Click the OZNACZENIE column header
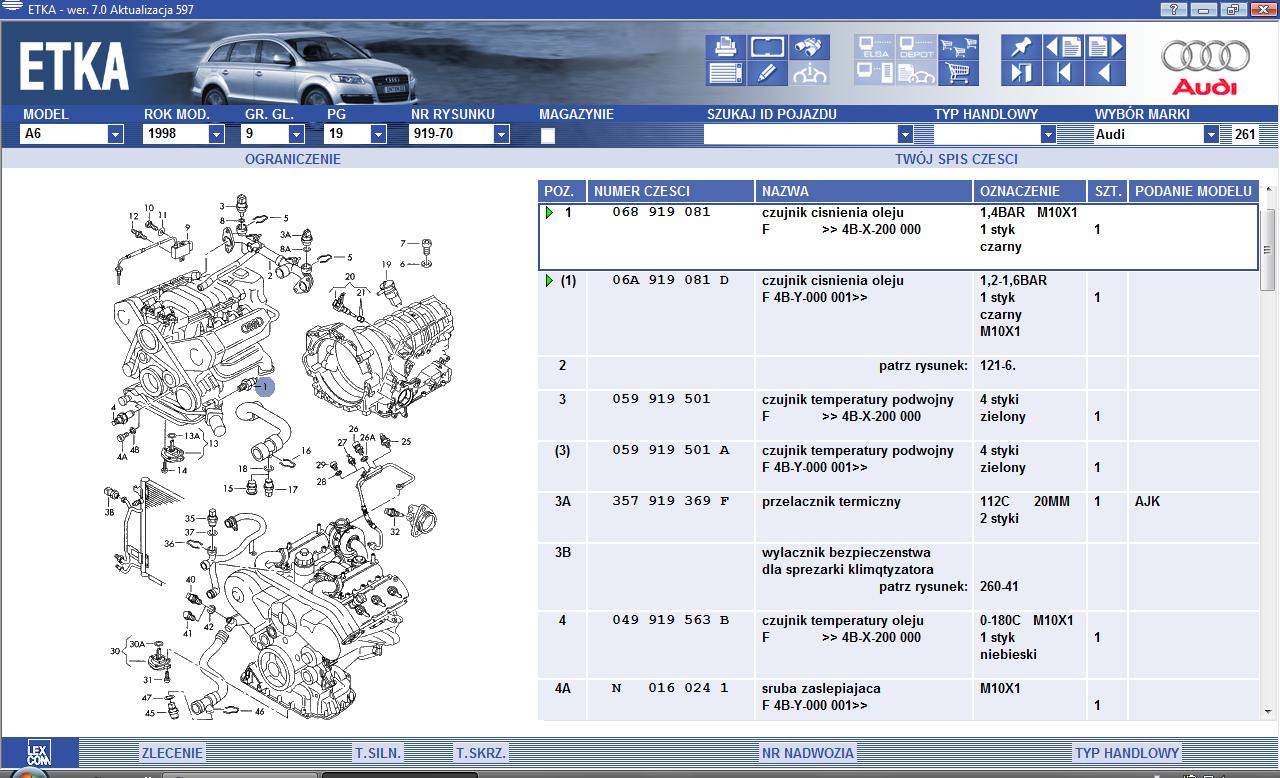The width and height of the screenshot is (1280, 778). [x=1030, y=191]
